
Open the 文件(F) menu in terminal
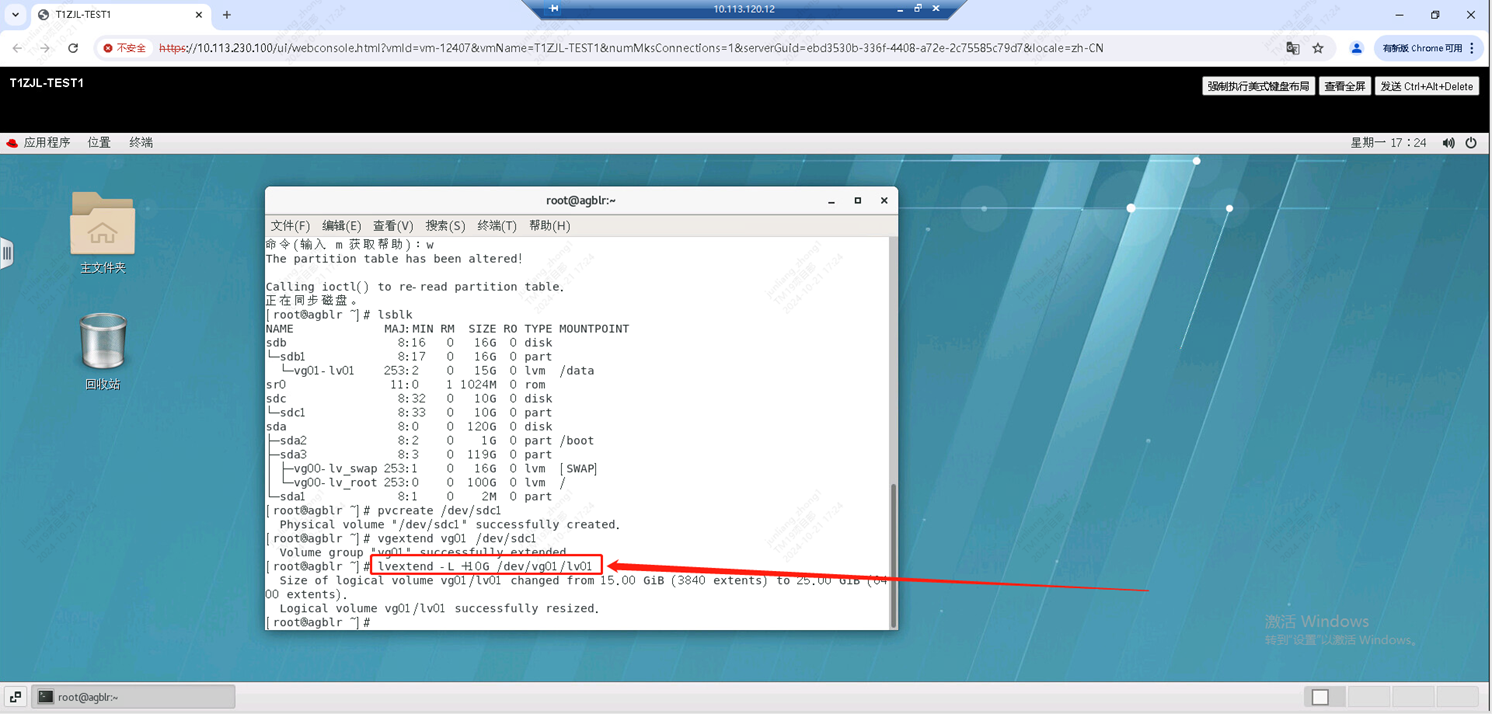(290, 226)
